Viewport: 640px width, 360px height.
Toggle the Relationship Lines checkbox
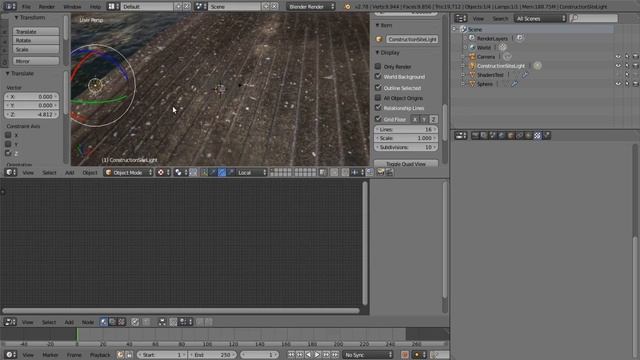pyautogui.click(x=378, y=108)
